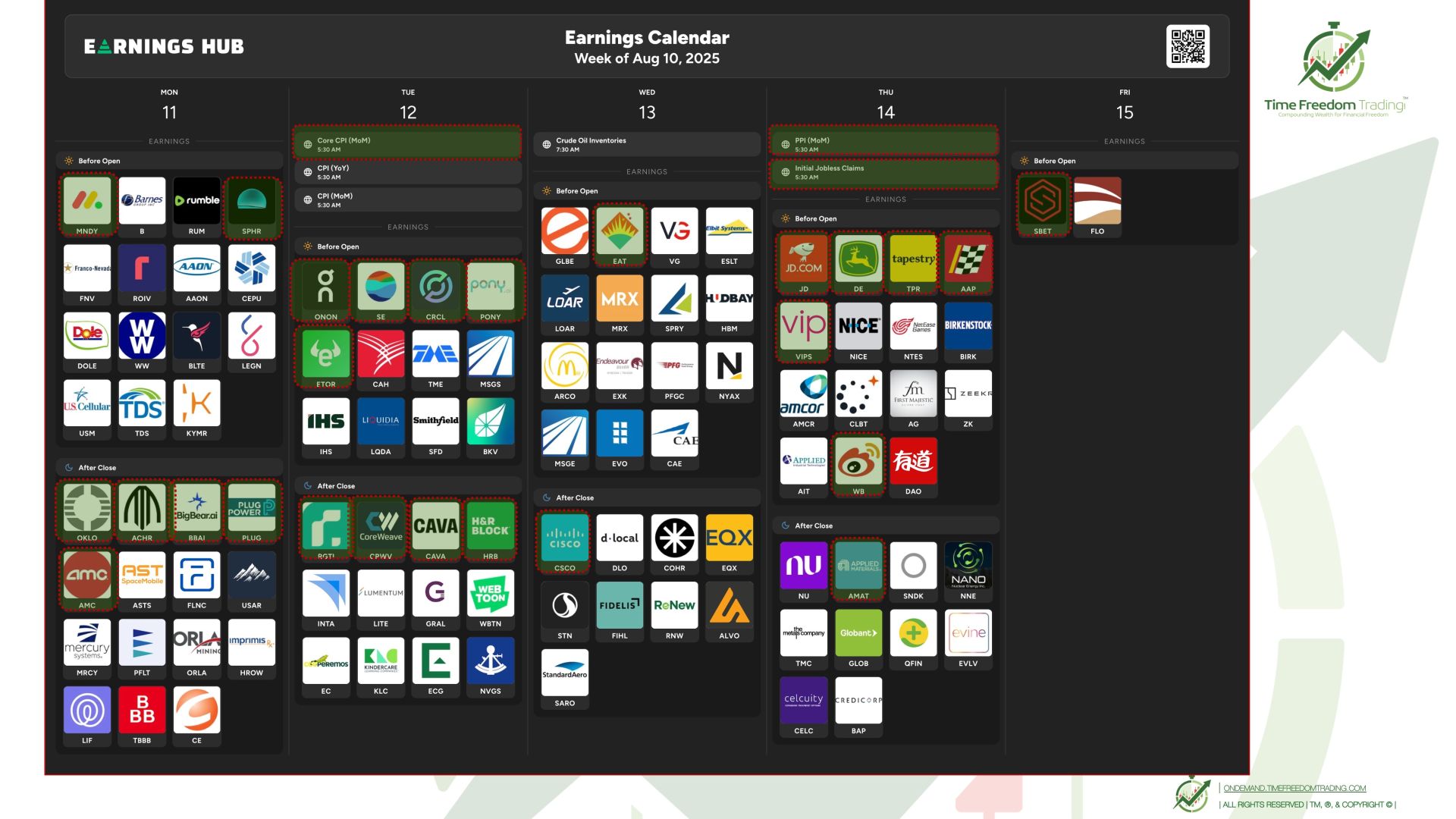1456x819 pixels.
Task: Click the ARCO ticker logo
Action: [x=565, y=366]
